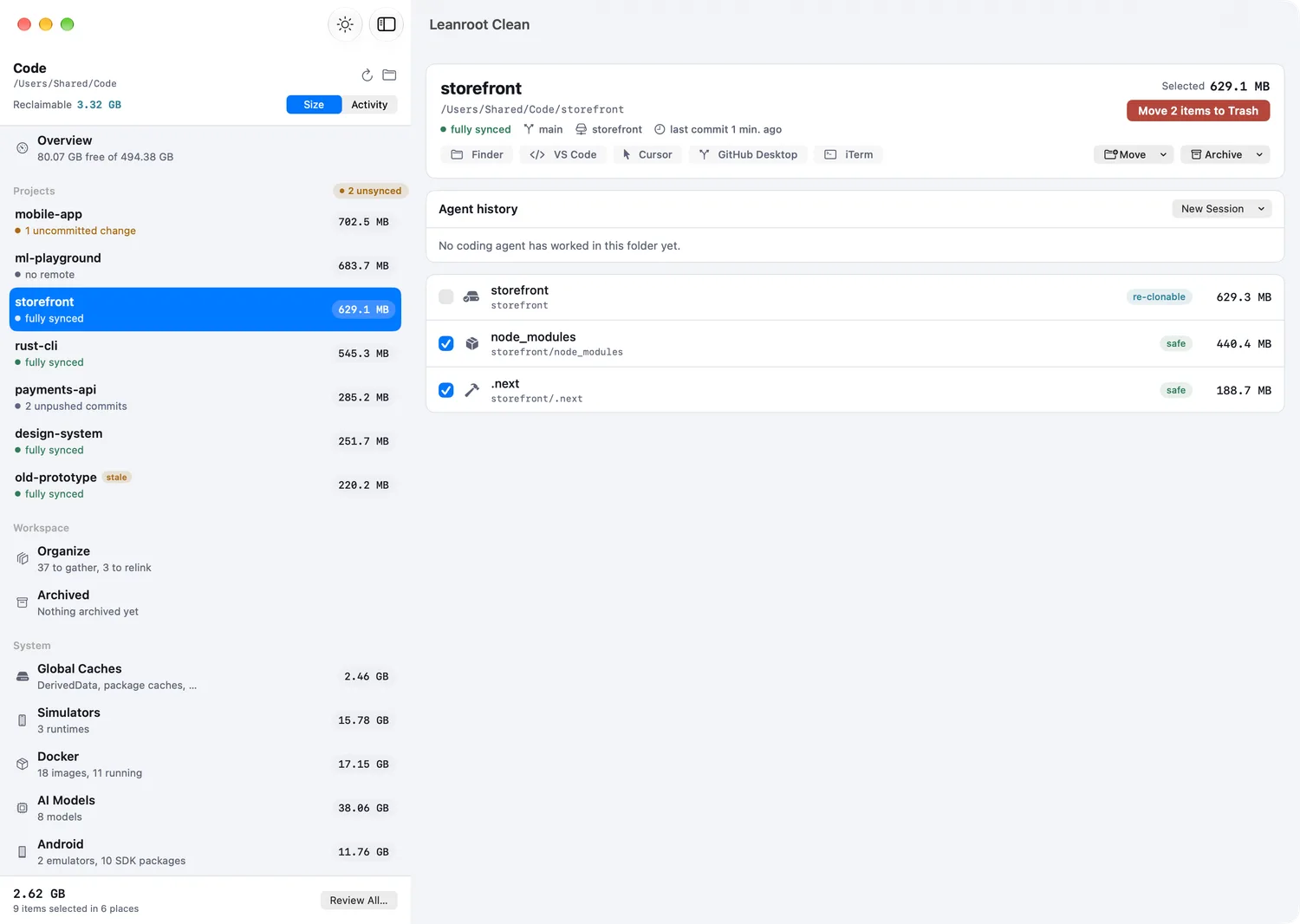Click the 2 unsynced badge
Image resolution: width=1300 pixels, height=924 pixels.
click(370, 191)
